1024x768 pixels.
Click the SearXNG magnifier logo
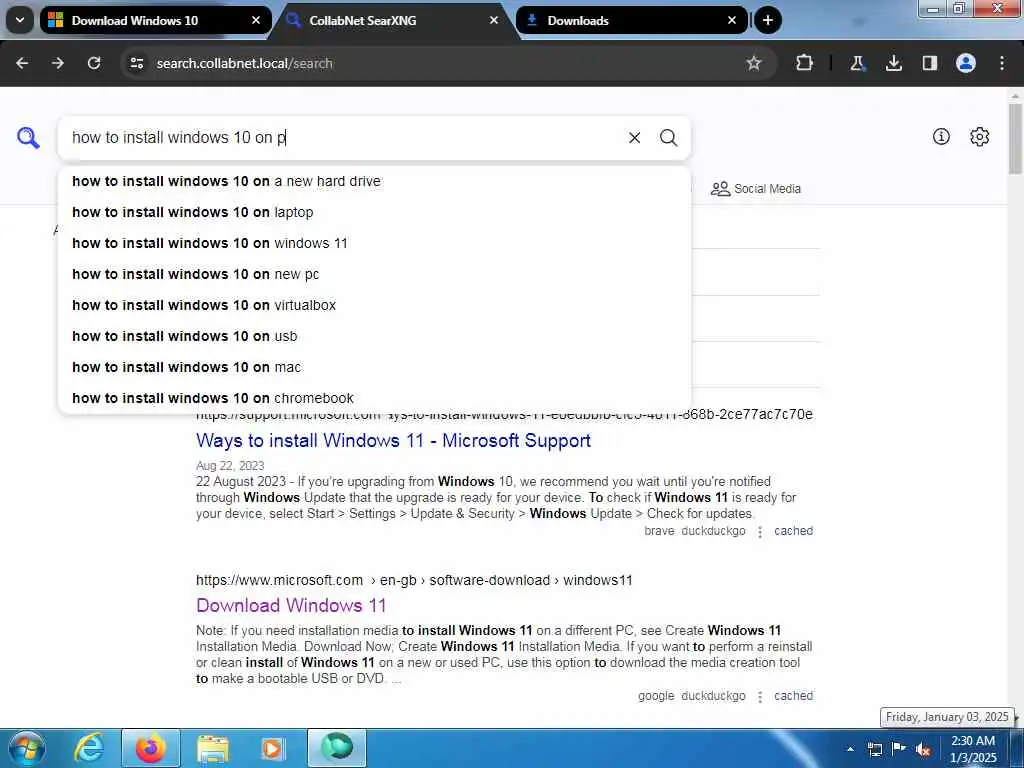(28, 138)
